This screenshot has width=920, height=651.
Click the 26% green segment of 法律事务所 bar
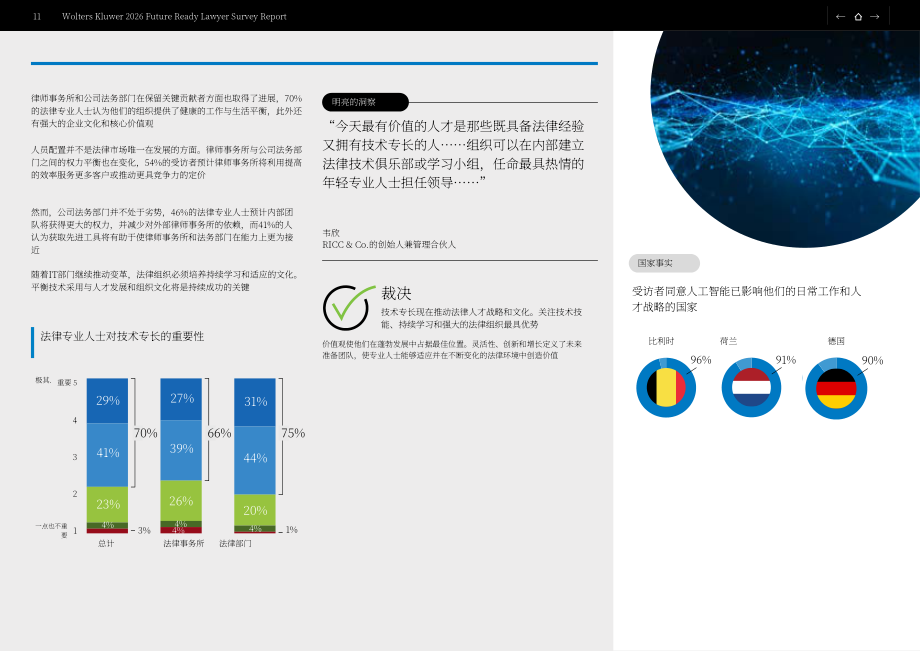pyautogui.click(x=181, y=500)
